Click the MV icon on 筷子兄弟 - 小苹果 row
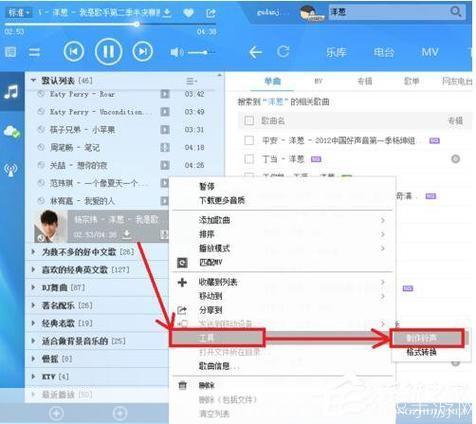The image size is (476, 424). tap(165, 130)
